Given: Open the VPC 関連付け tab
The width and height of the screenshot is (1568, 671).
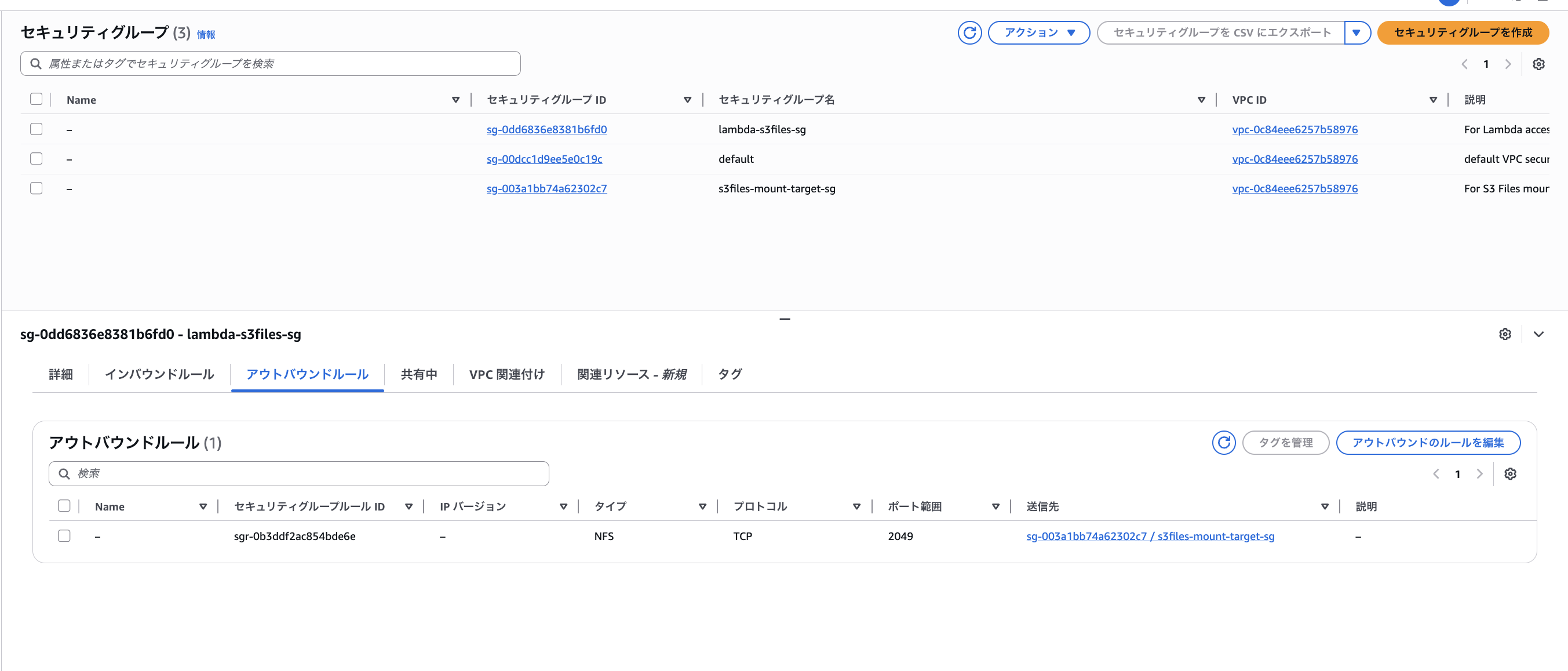Looking at the screenshot, I should point(506,374).
